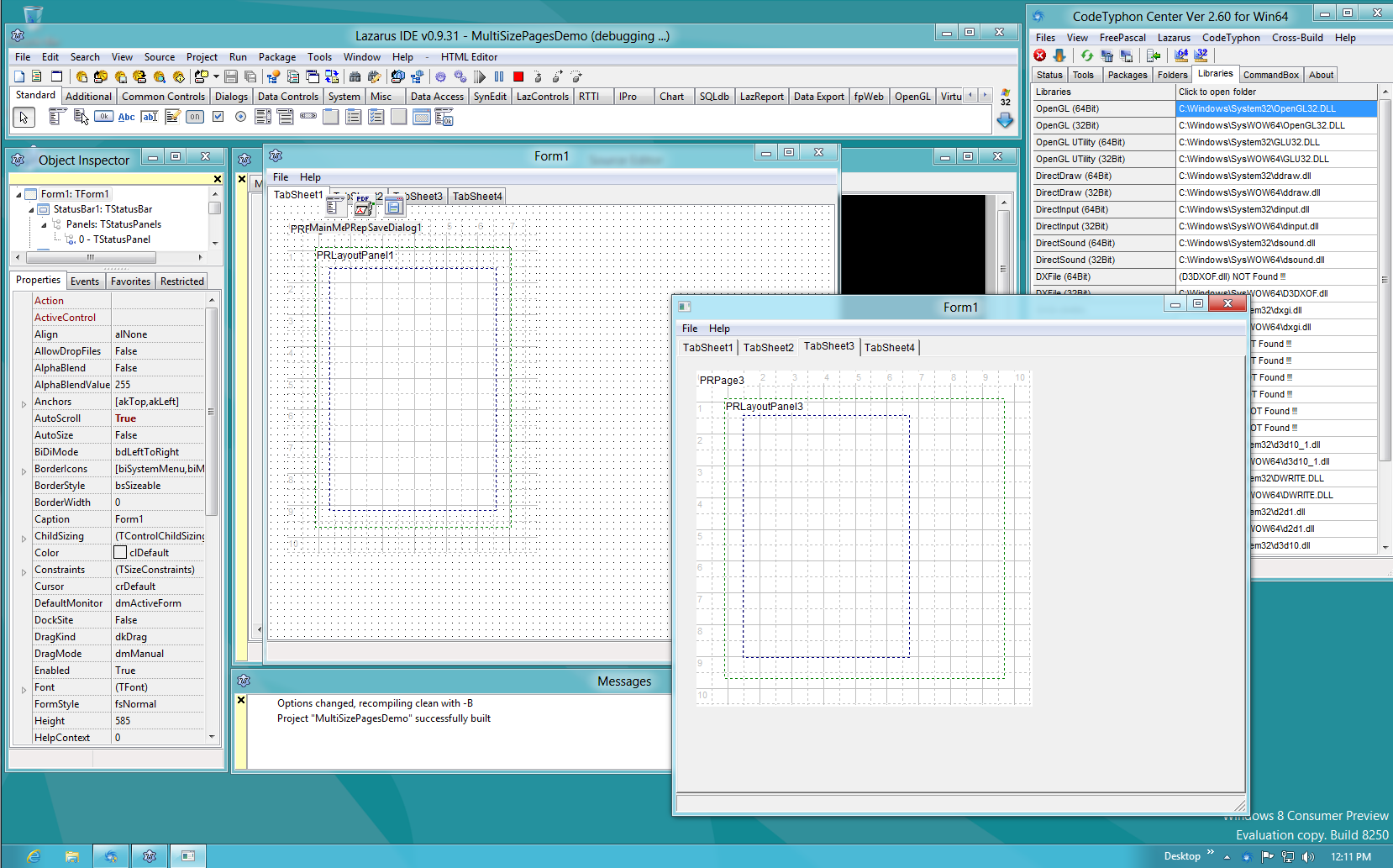Image resolution: width=1393 pixels, height=868 pixels.
Task: Select the TGroupBox component in the palette
Action: pyautogui.click(x=331, y=117)
